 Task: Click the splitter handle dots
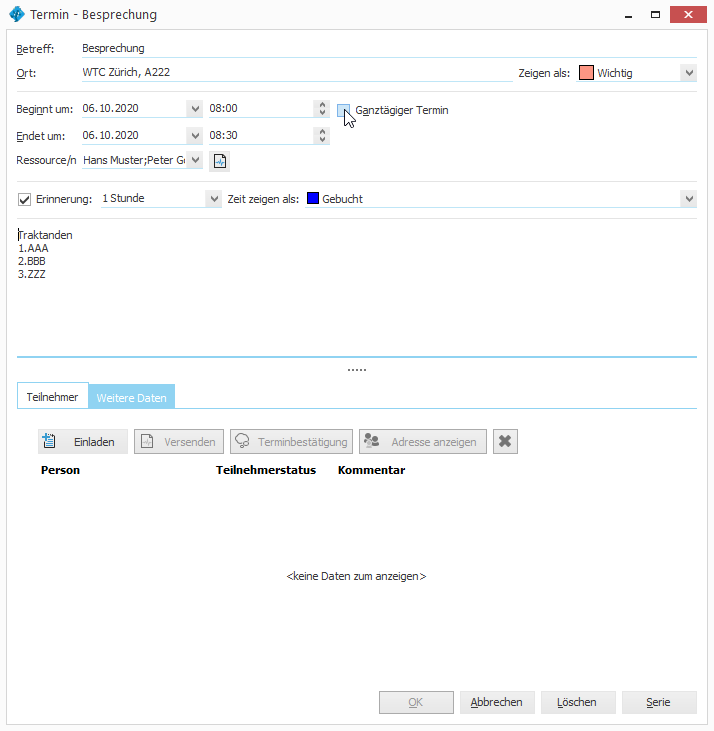point(357,370)
